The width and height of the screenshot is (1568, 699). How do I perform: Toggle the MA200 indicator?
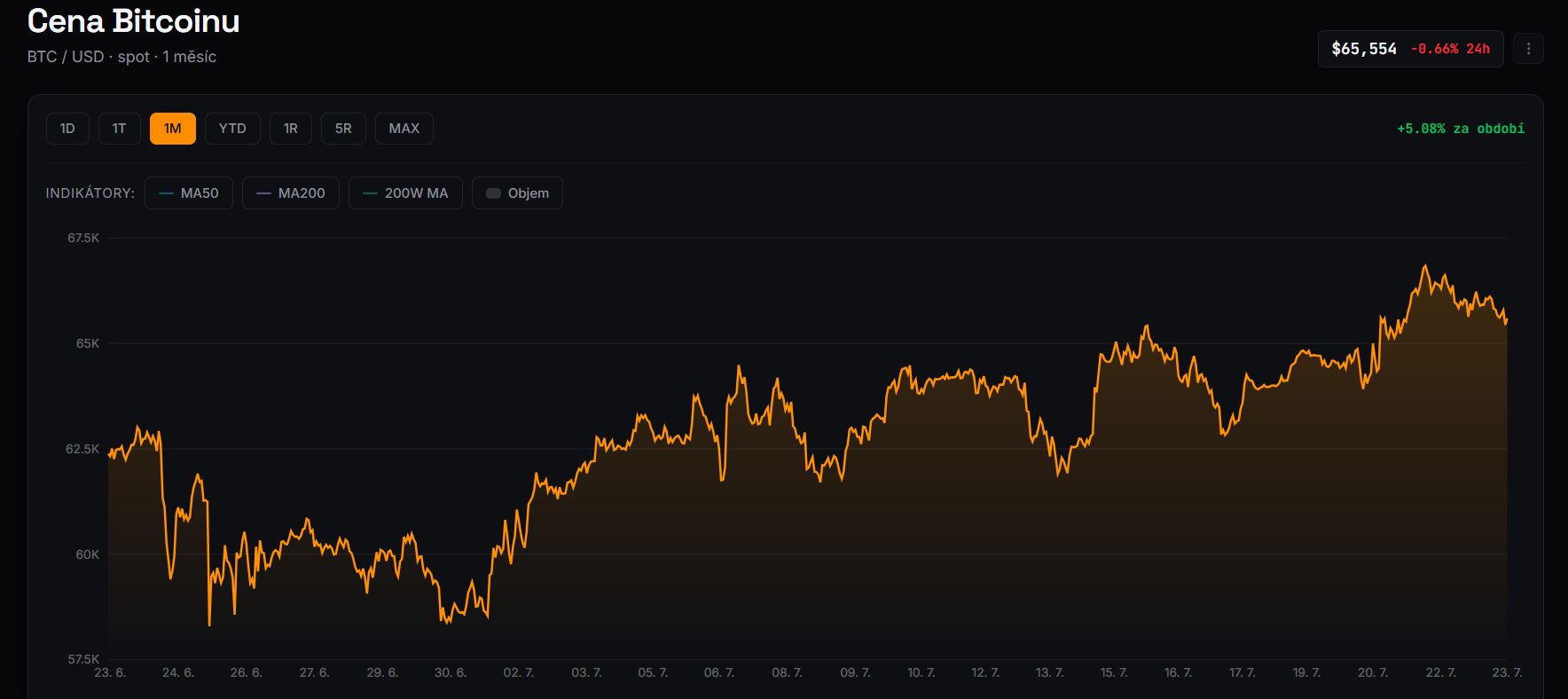click(x=291, y=193)
